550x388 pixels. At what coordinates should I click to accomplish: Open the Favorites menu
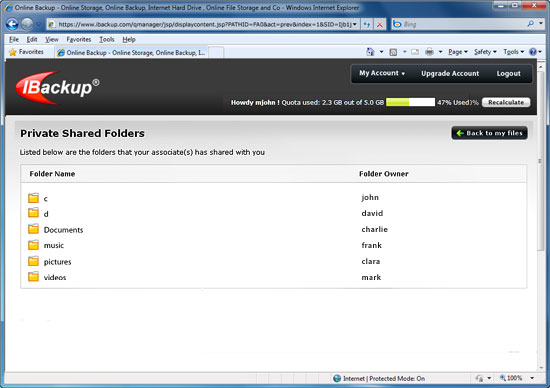(79, 39)
